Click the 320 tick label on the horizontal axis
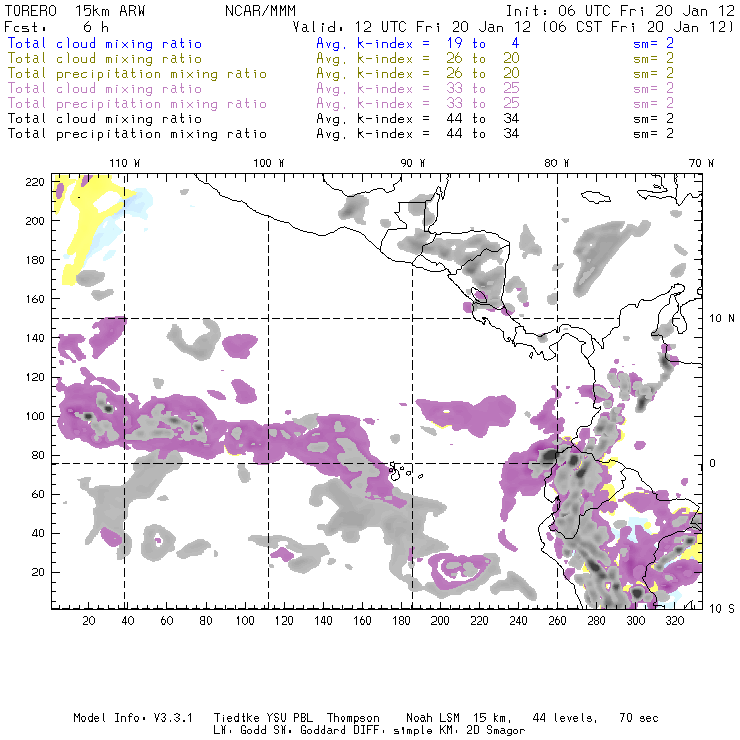This screenshot has width=740, height=740. coord(674,621)
